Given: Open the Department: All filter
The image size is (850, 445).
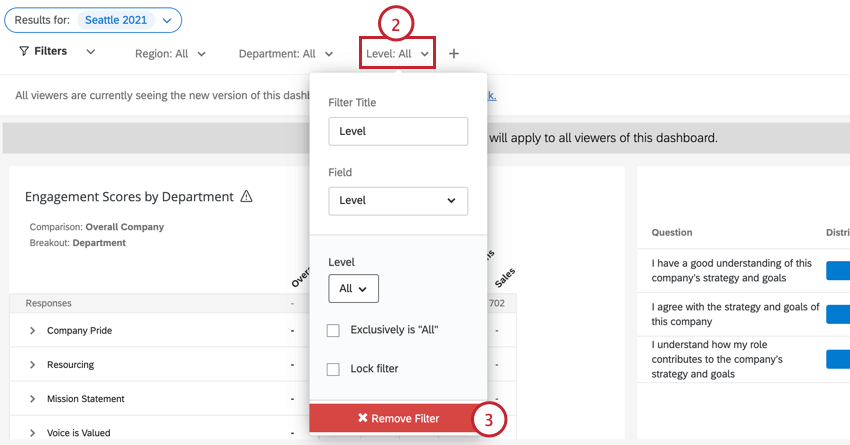Looking at the screenshot, I should (286, 54).
